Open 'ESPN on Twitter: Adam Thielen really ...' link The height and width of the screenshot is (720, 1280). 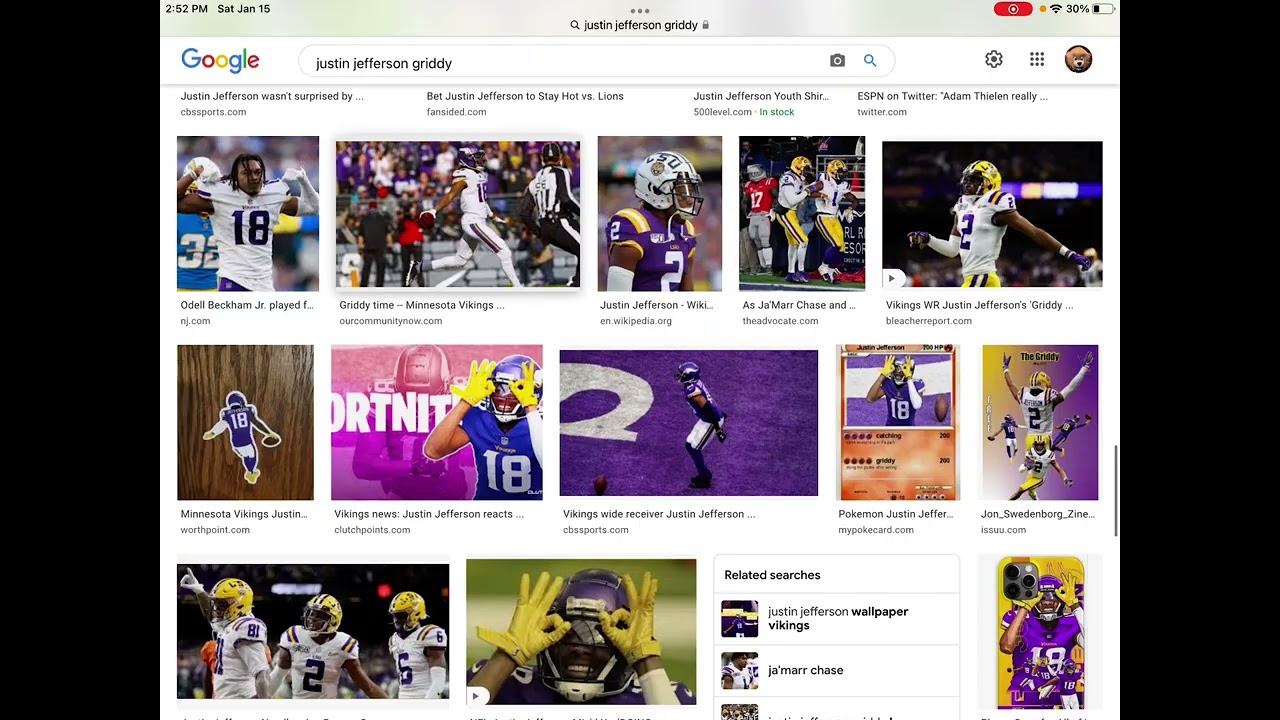952,96
